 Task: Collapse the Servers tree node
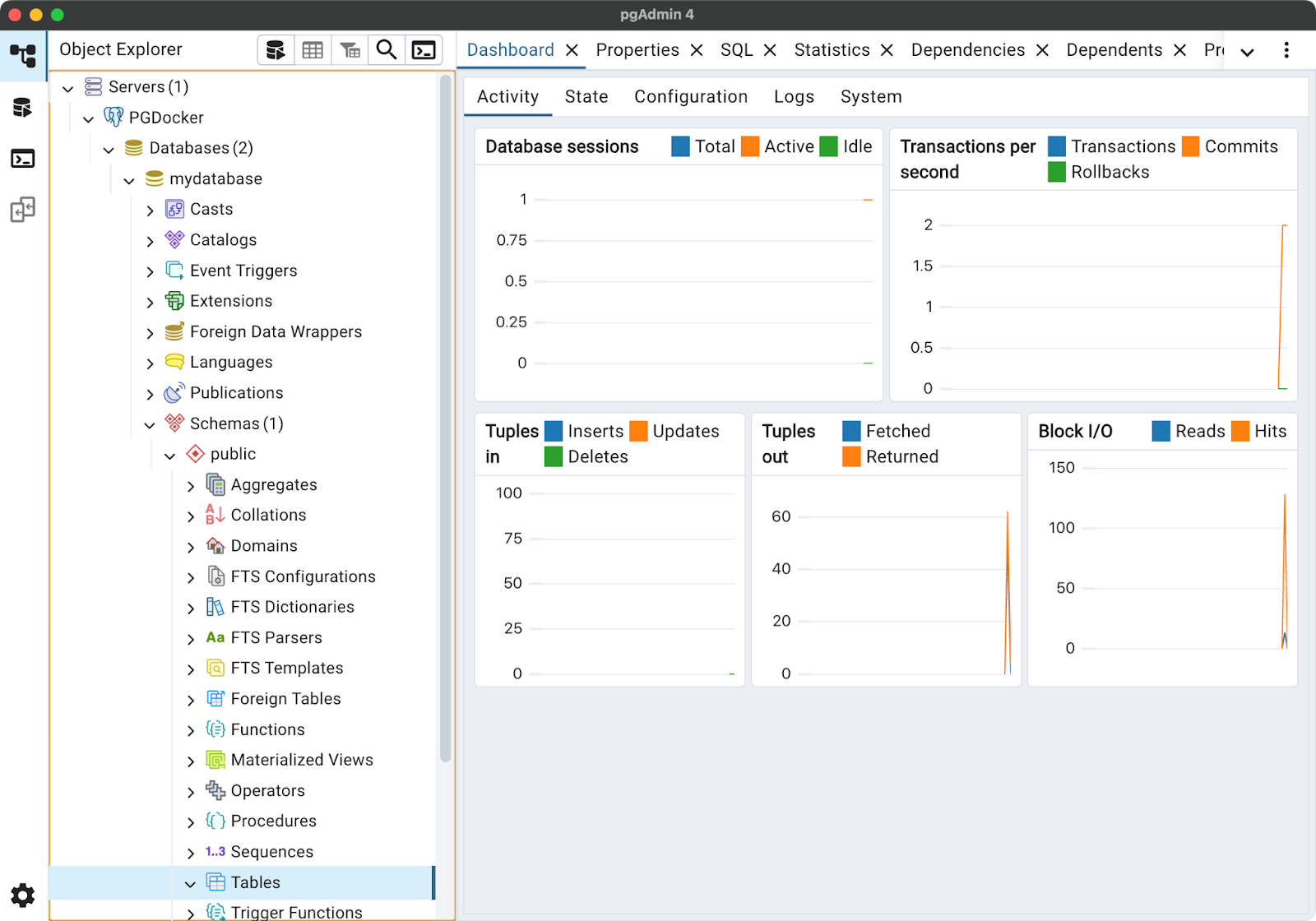point(68,88)
